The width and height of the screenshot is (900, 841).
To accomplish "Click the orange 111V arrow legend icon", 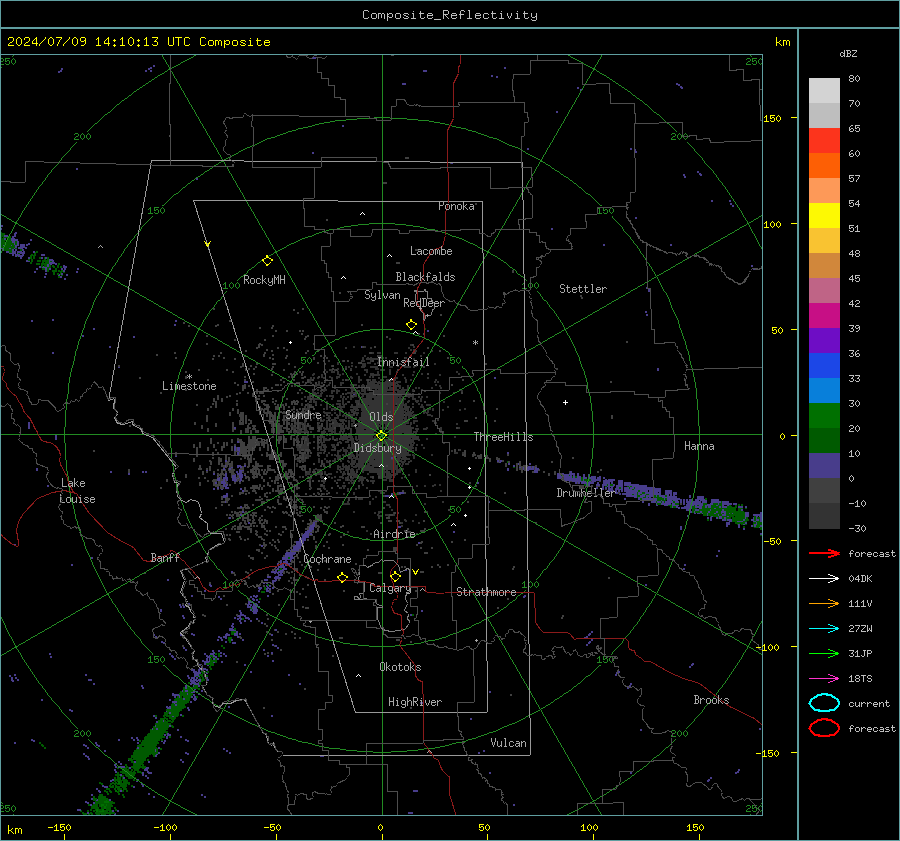I will point(824,603).
